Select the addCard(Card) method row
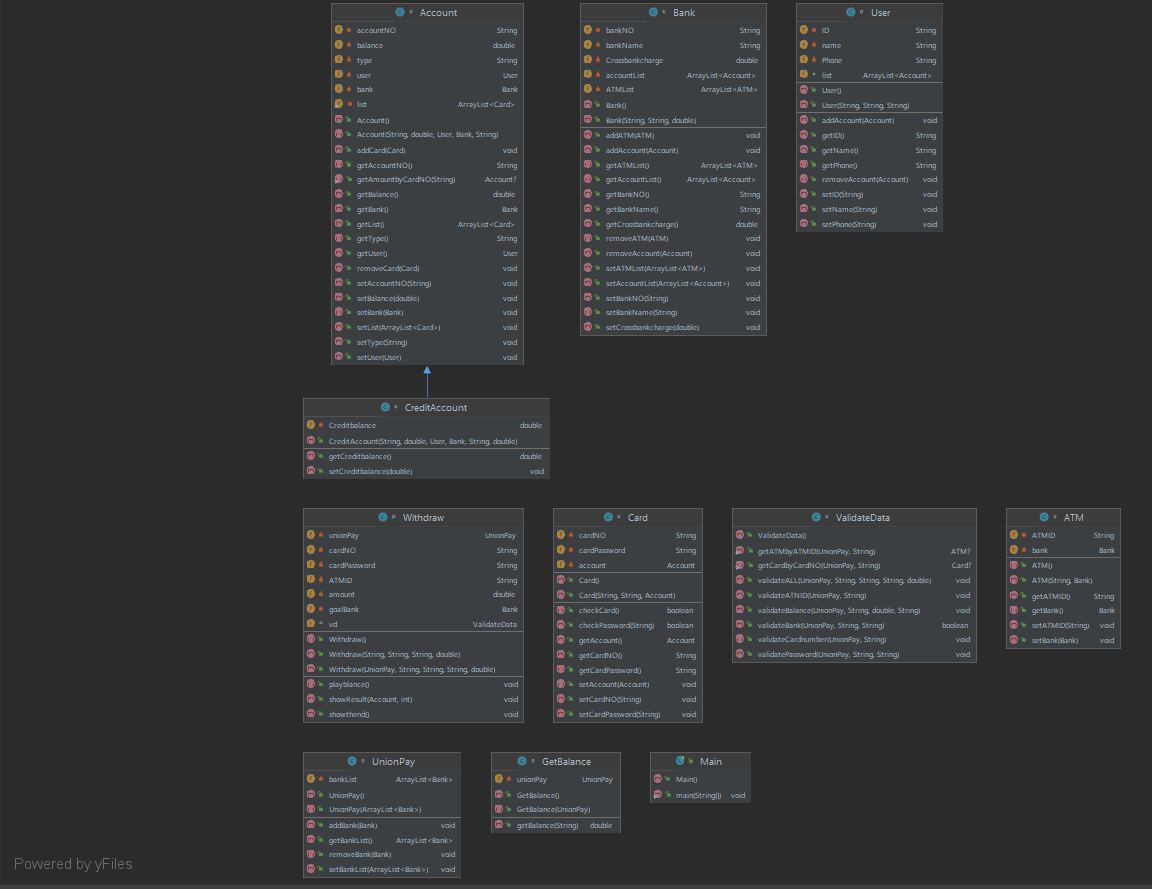Screen dimensions: 1152x889 pyautogui.click(x=428, y=150)
